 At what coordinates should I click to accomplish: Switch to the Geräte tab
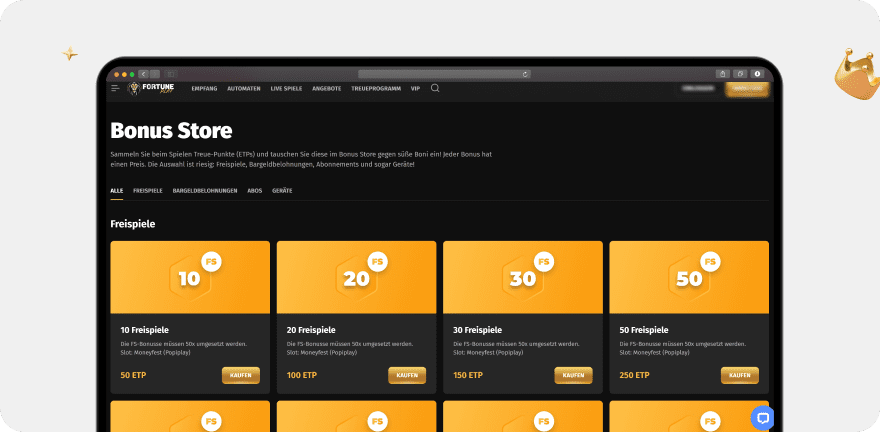[x=282, y=190]
